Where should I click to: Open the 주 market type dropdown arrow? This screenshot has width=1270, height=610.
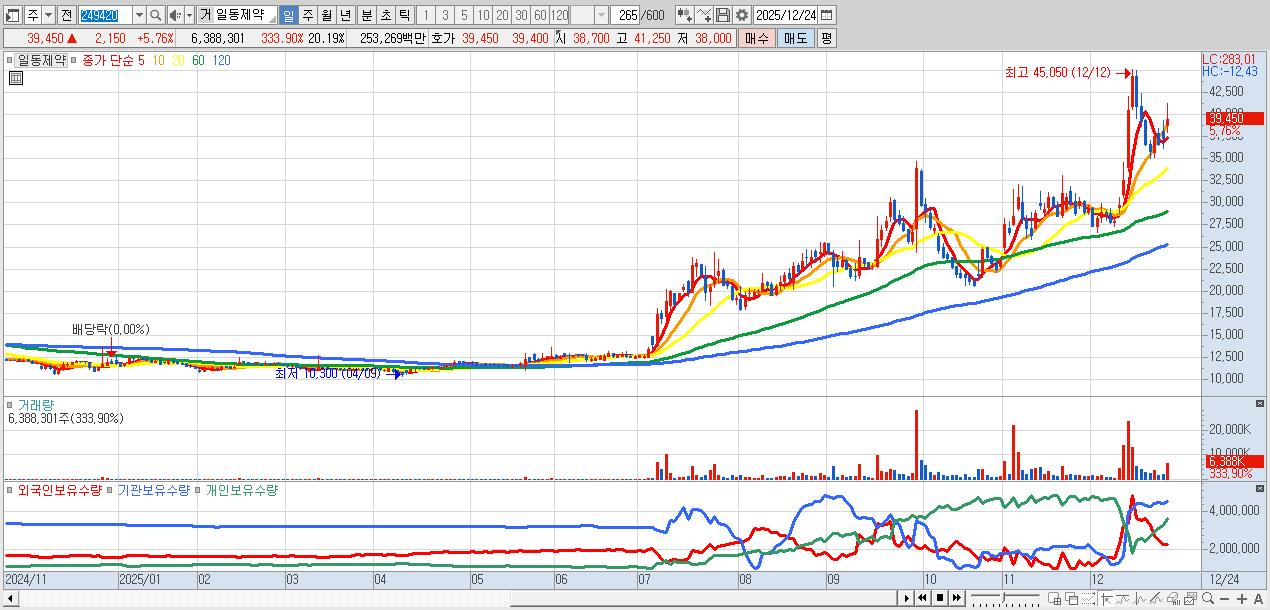tap(49, 15)
